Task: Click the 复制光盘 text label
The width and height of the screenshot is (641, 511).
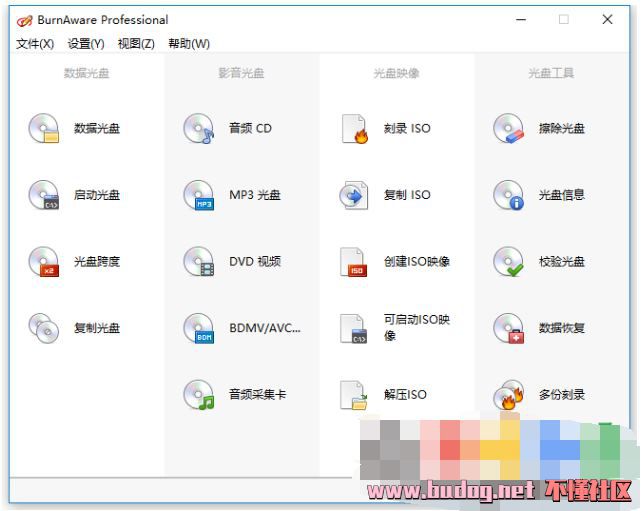Action: point(97,328)
